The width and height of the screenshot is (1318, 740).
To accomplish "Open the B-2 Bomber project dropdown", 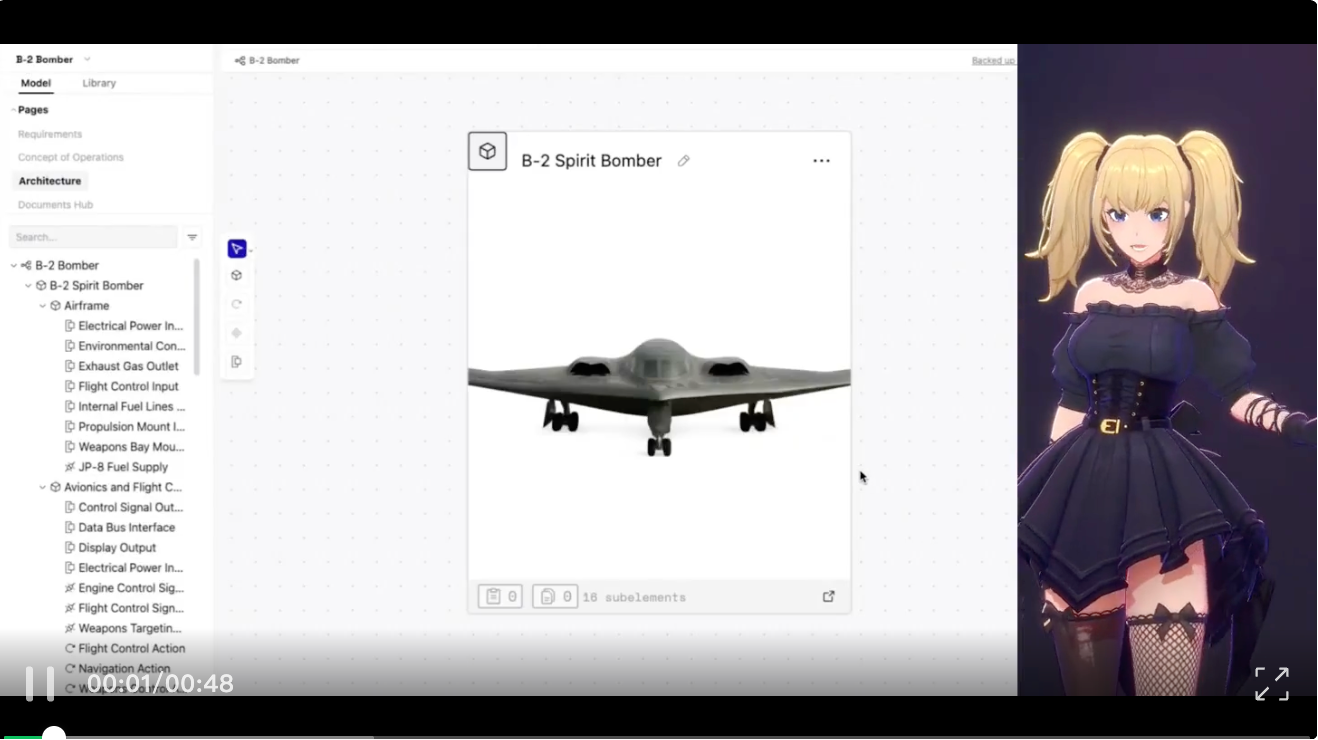I will (87, 60).
